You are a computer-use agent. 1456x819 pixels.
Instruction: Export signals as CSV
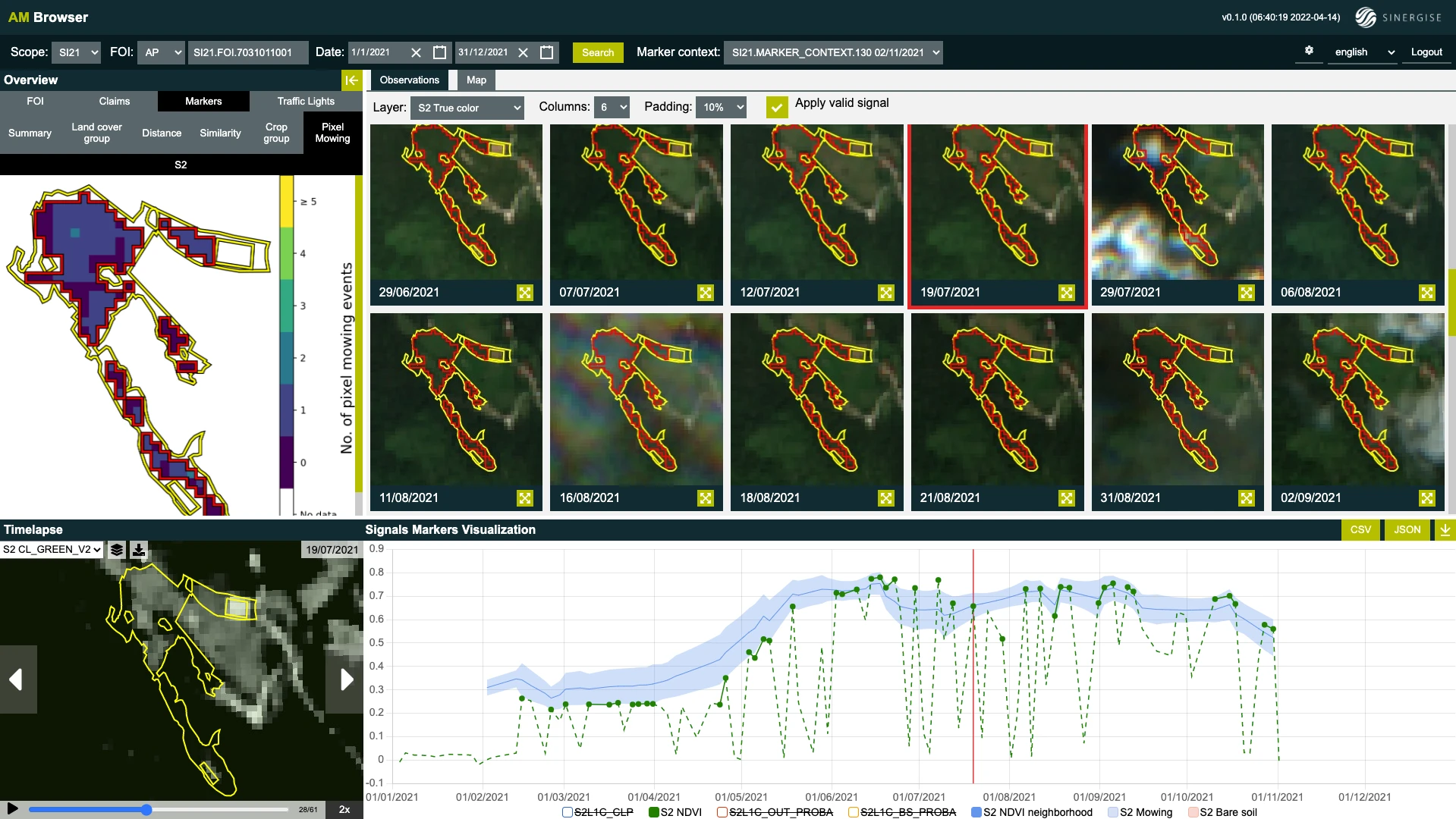point(1360,530)
